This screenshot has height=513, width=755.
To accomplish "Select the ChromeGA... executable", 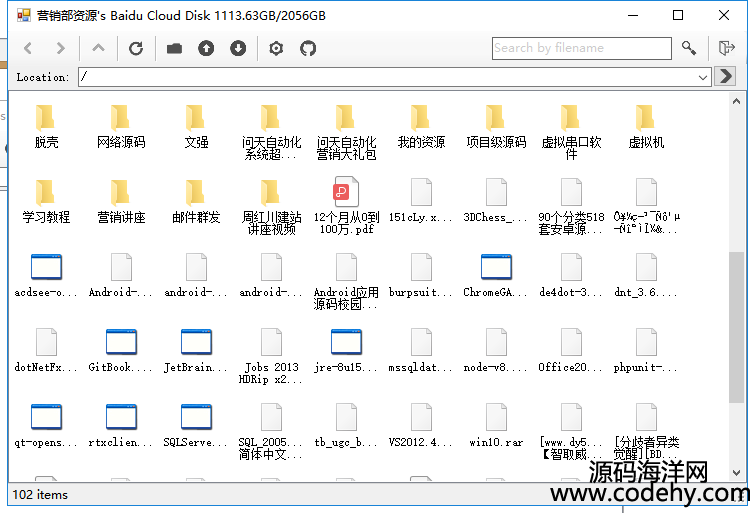I will pos(496,276).
